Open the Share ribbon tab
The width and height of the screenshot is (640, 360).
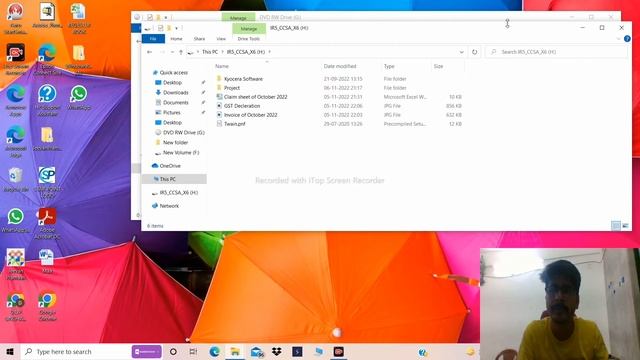tap(199, 39)
